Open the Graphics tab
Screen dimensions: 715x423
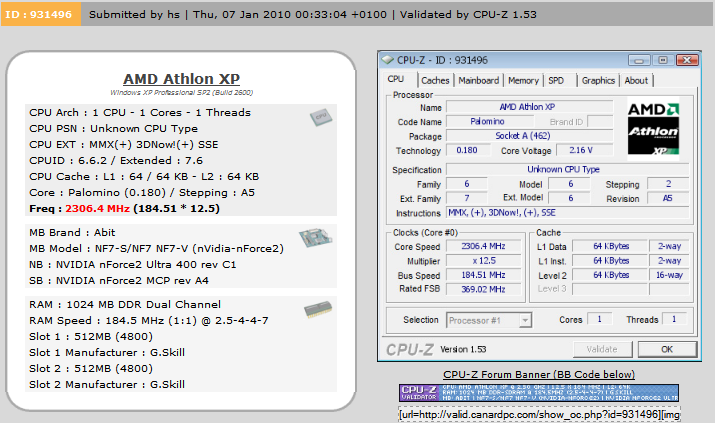coord(598,81)
